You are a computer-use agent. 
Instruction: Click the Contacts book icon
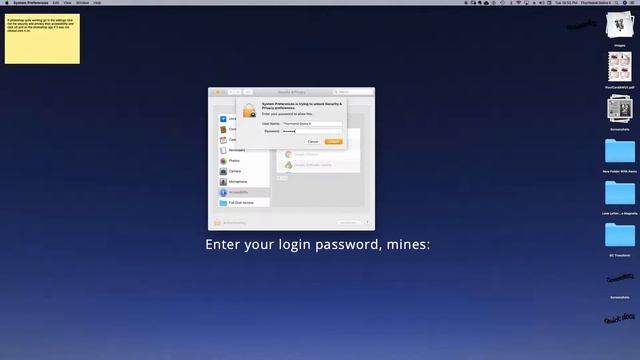click(223, 129)
